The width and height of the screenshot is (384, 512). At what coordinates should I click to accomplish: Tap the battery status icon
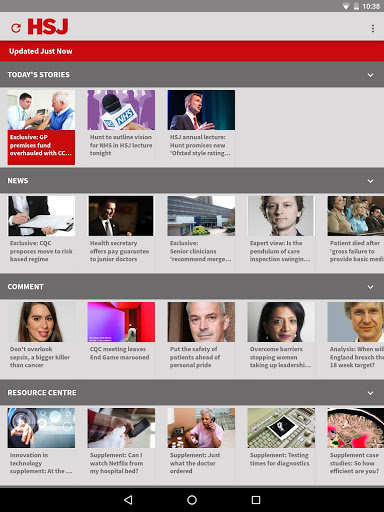[356, 6]
